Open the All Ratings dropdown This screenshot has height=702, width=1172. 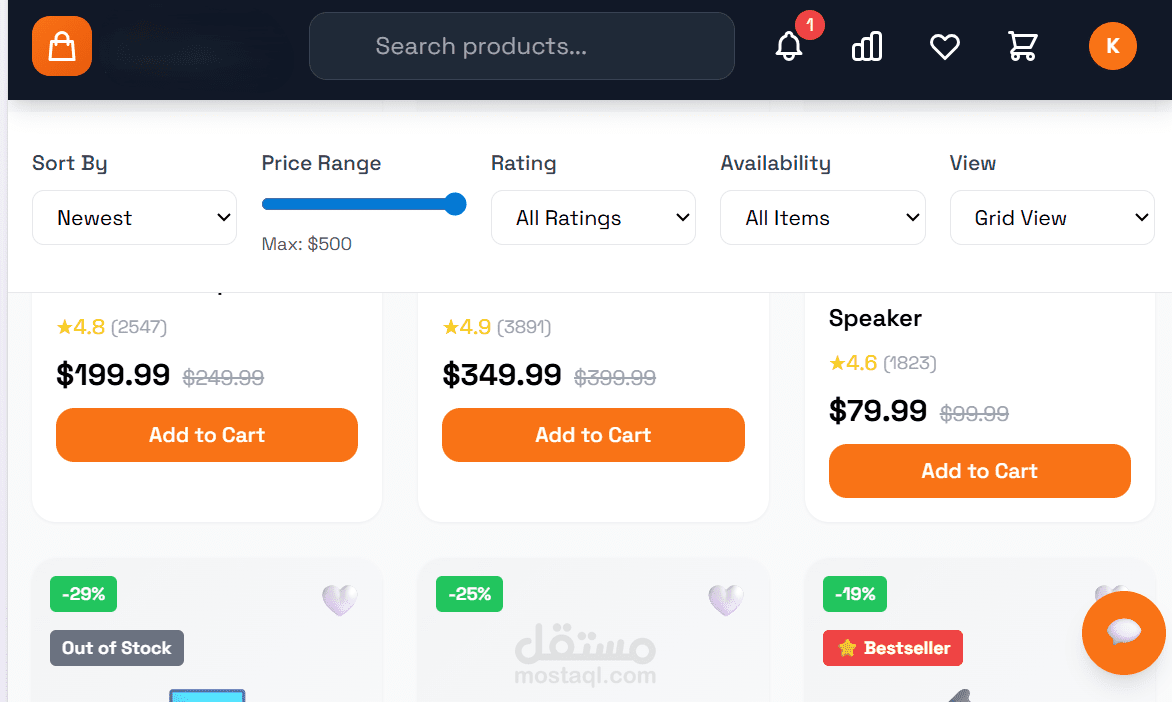[593, 218]
